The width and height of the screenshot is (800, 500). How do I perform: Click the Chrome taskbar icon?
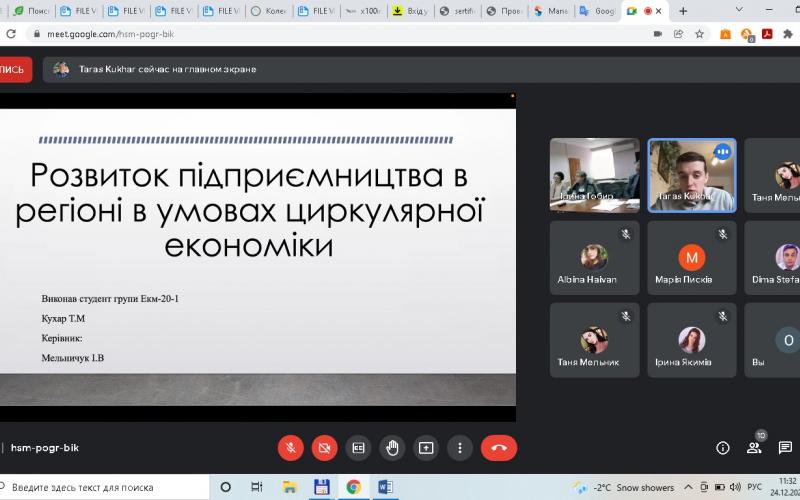[x=353, y=487]
